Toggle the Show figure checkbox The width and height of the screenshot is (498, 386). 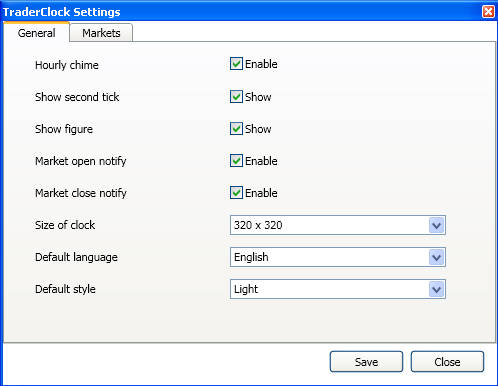(236, 129)
